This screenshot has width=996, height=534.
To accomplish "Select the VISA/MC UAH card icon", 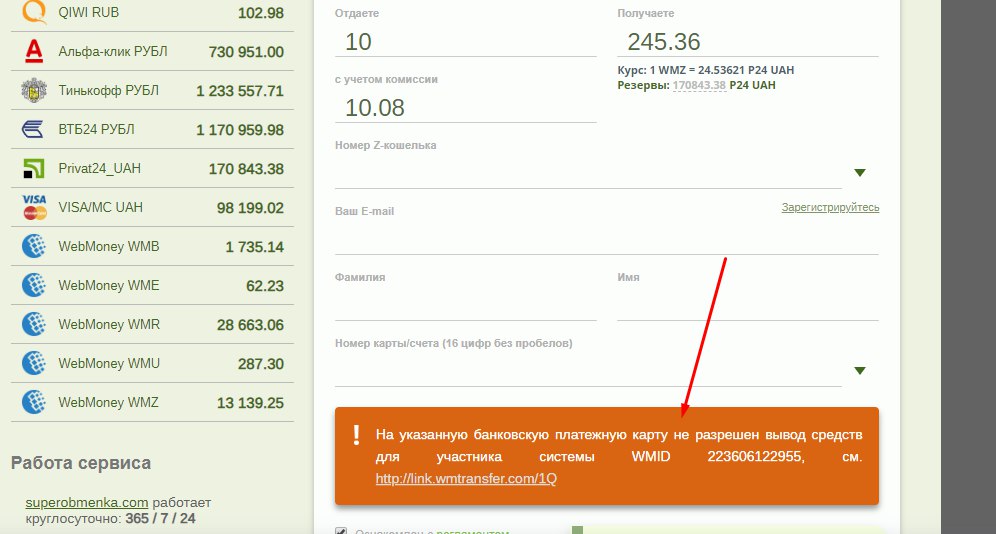I will 34,208.
